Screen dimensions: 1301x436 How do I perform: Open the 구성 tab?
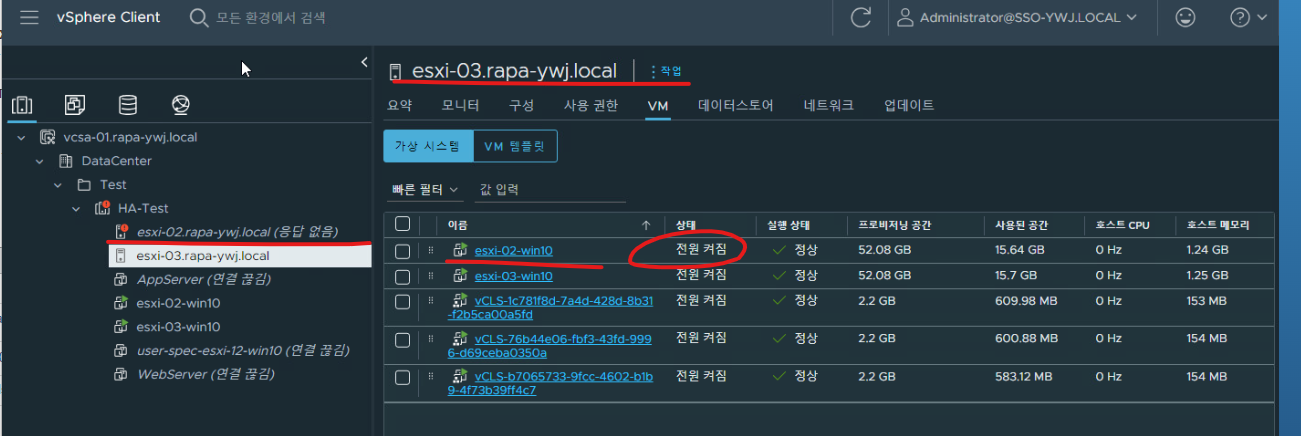point(521,105)
